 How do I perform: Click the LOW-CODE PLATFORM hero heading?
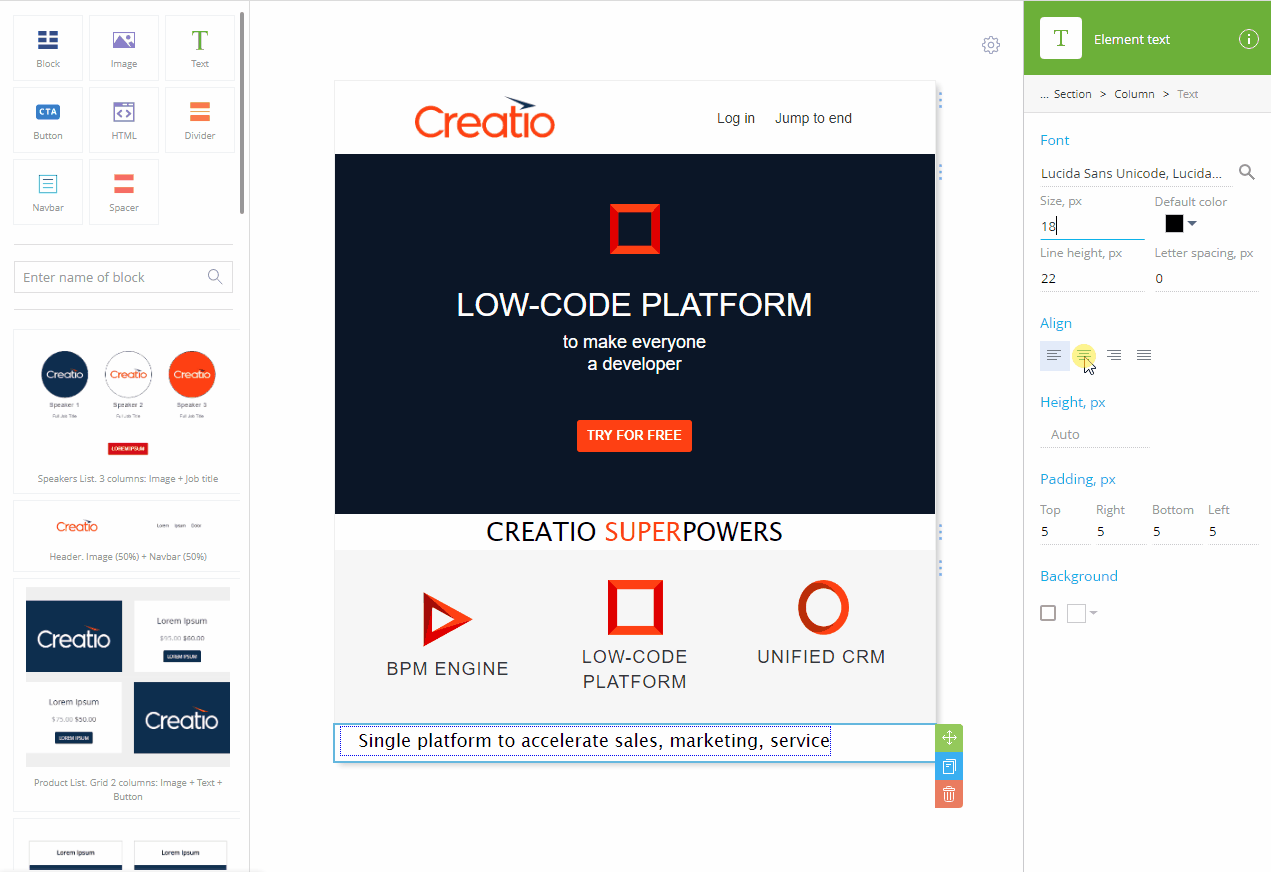[x=634, y=304]
